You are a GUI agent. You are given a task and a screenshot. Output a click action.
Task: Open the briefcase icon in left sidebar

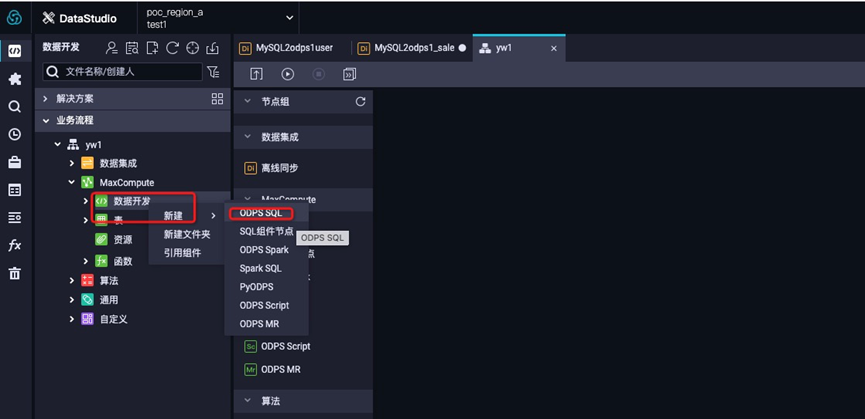(x=15, y=162)
